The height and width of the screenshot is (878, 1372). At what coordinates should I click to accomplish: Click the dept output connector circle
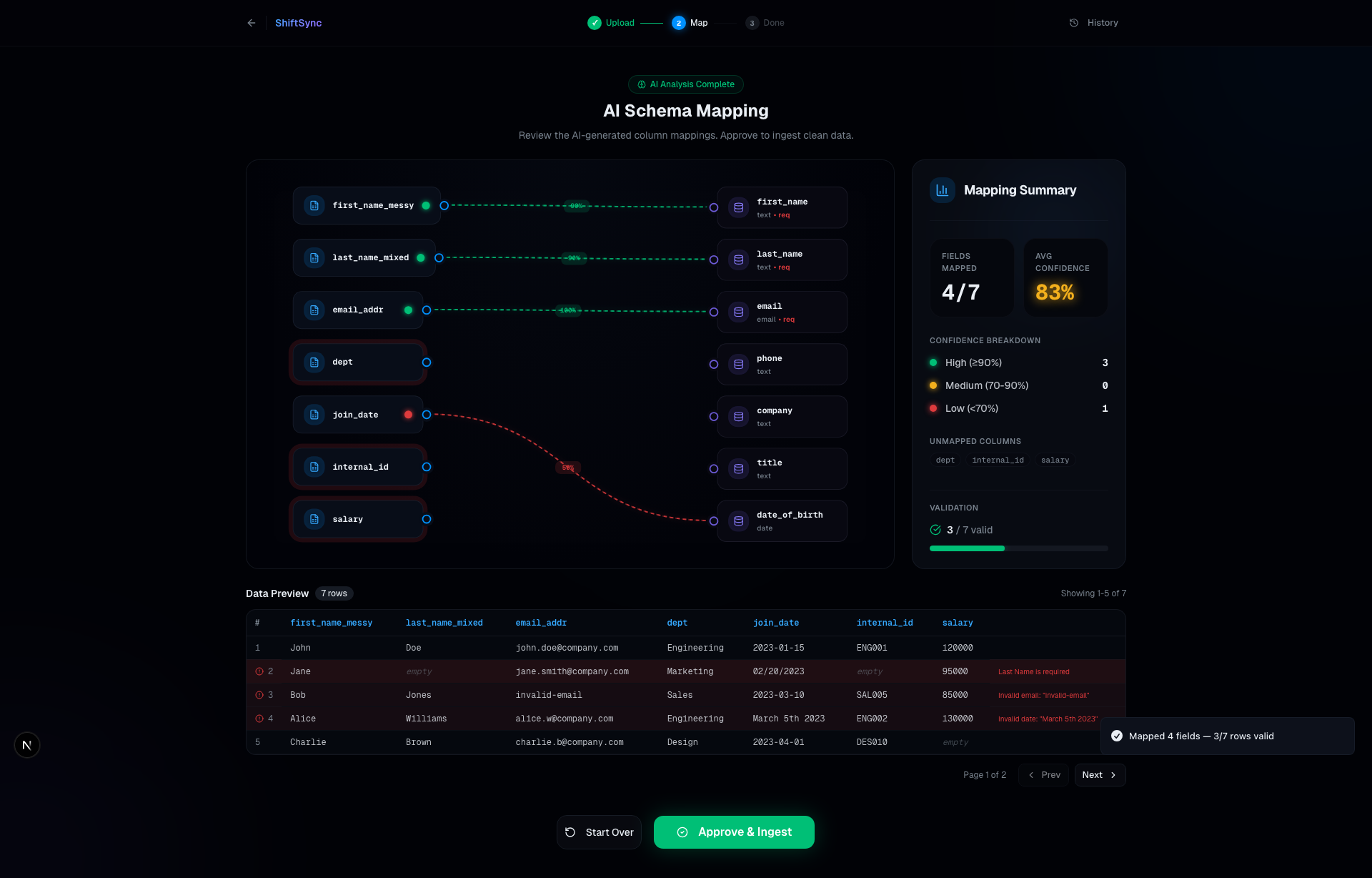(x=427, y=362)
